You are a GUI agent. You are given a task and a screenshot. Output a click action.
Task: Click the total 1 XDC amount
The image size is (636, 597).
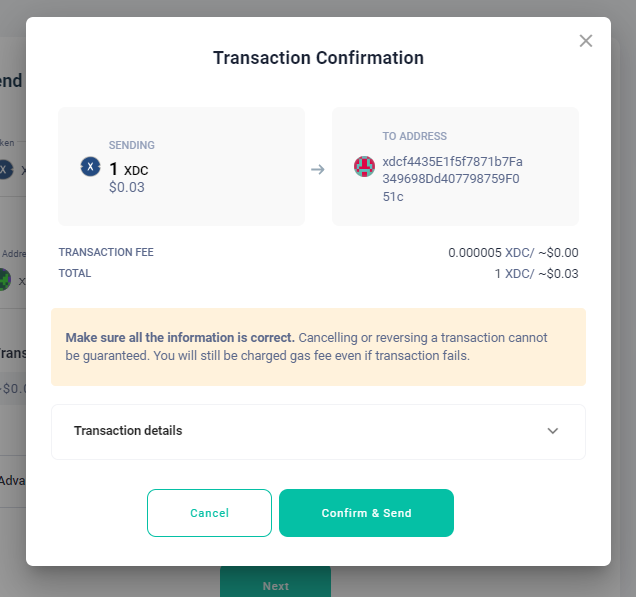tap(536, 273)
